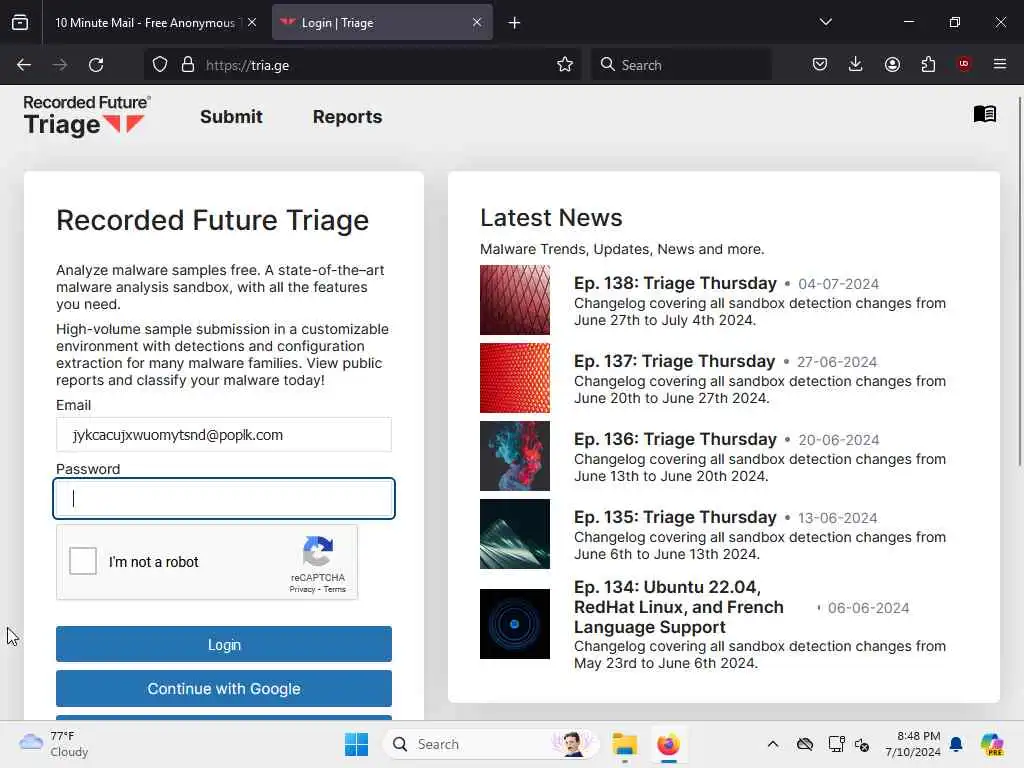Open the reCAPTCHA Privacy link
Screen dimensions: 1024x768
tap(302, 589)
